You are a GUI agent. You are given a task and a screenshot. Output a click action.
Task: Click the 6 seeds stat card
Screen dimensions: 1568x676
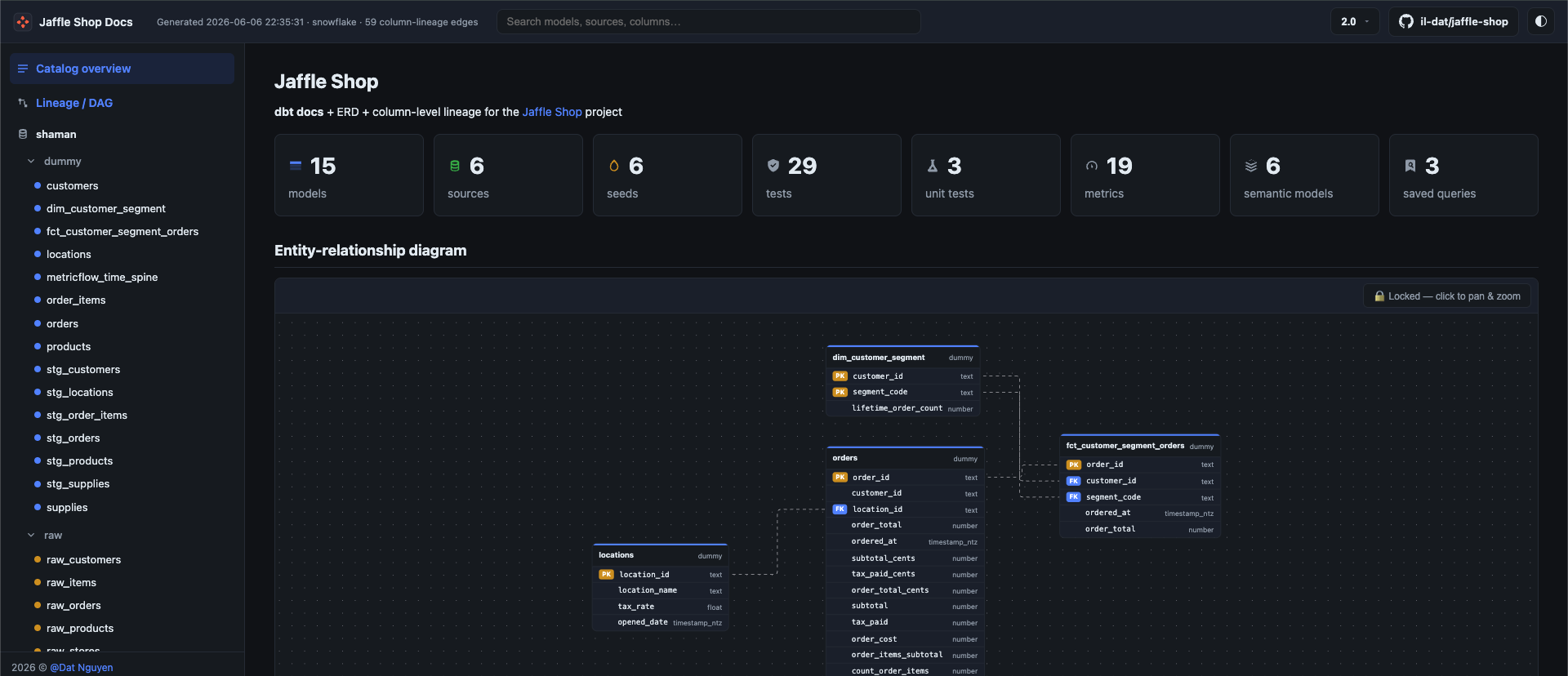pos(667,176)
